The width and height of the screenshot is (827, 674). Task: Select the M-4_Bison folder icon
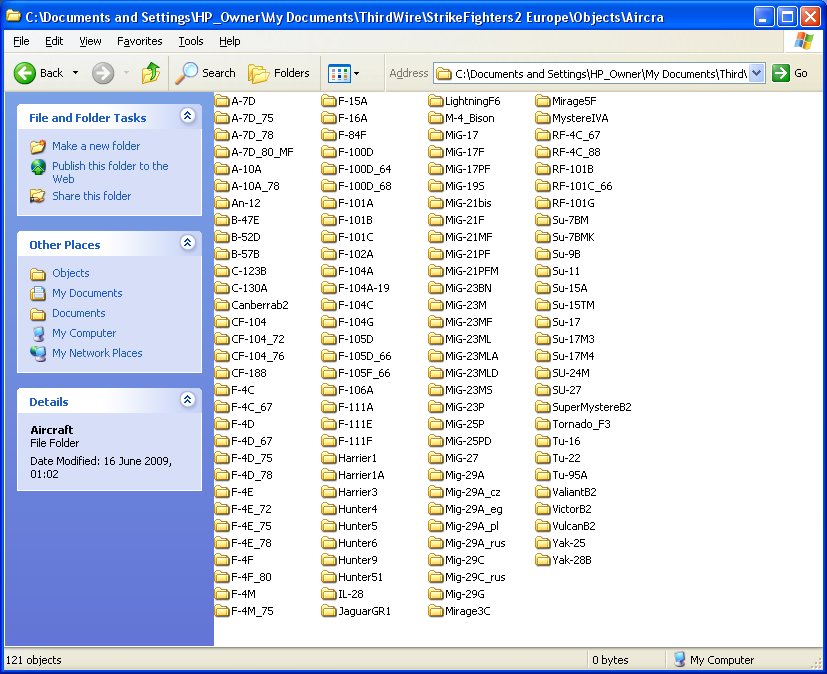coord(436,118)
